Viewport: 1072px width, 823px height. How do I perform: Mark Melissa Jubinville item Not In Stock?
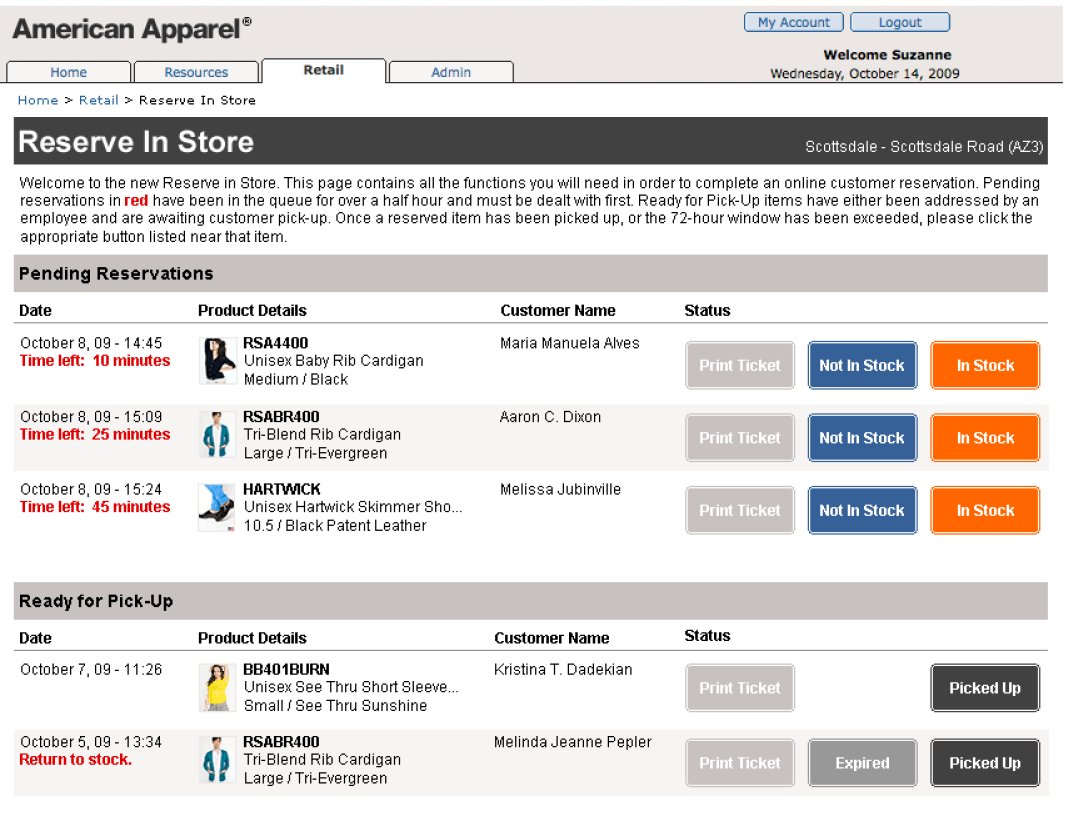[x=862, y=511]
